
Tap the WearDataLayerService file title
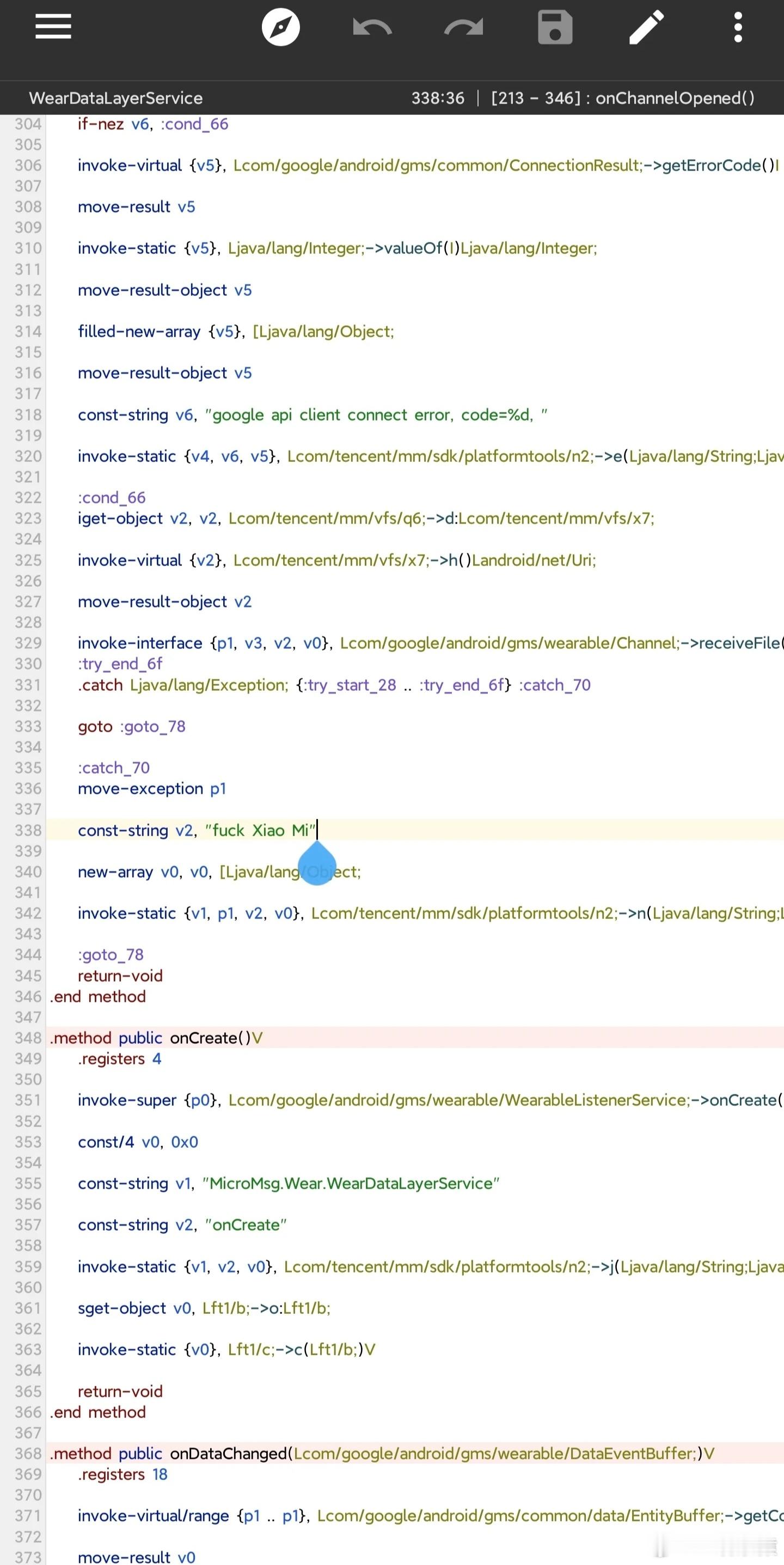pyautogui.click(x=116, y=98)
